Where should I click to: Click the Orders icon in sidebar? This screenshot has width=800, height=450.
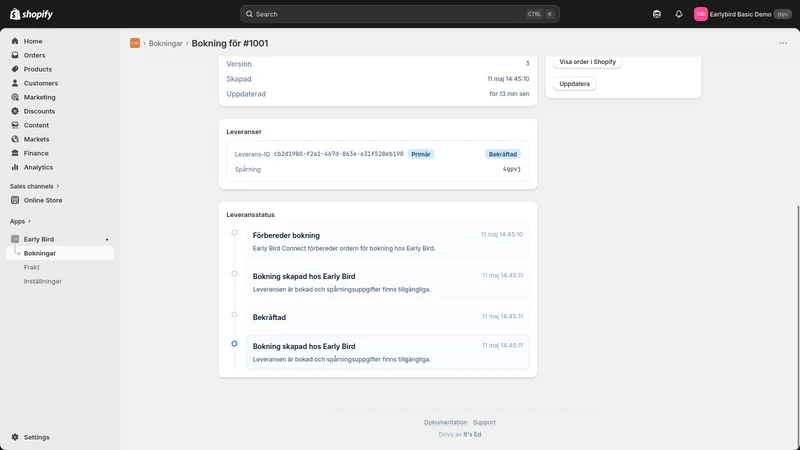pos(15,55)
